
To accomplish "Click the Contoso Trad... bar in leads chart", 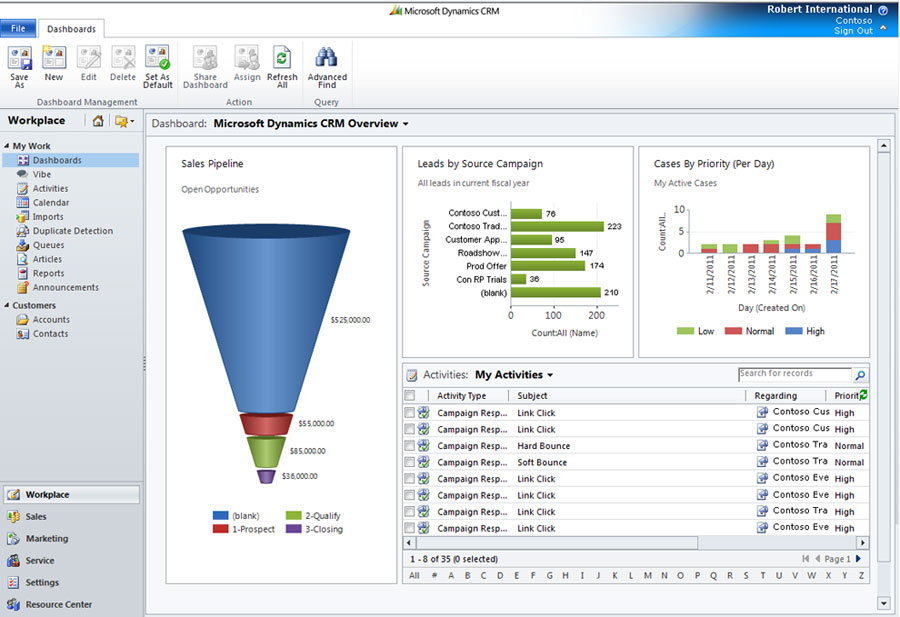I will click(557, 227).
